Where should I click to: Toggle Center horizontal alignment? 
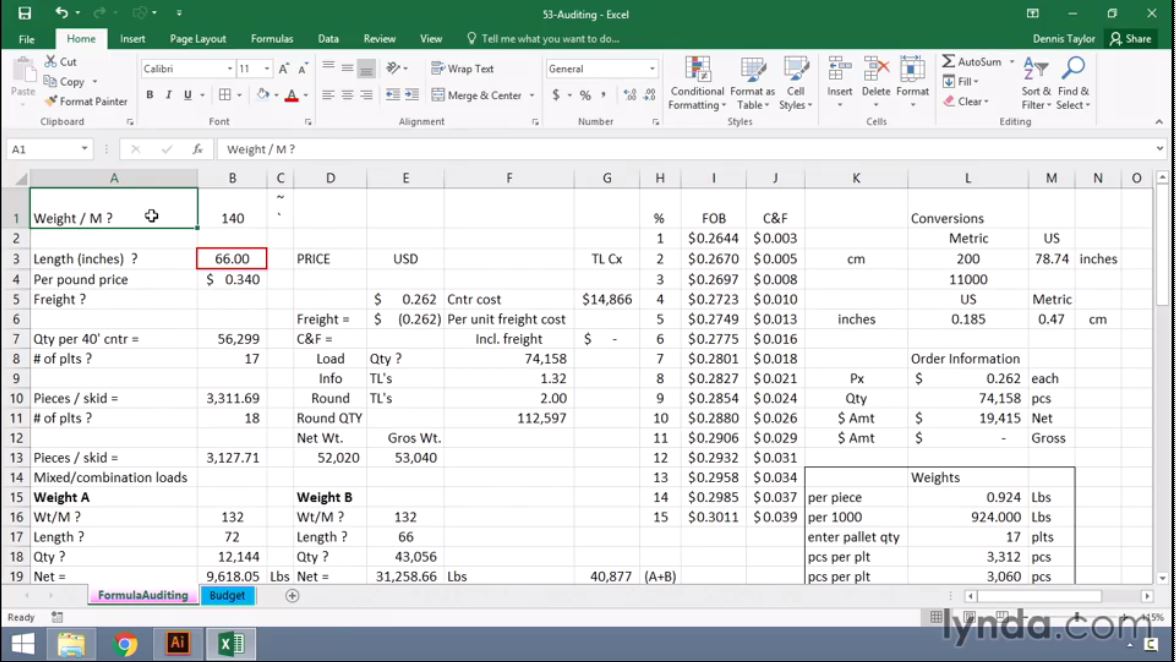pos(347,94)
